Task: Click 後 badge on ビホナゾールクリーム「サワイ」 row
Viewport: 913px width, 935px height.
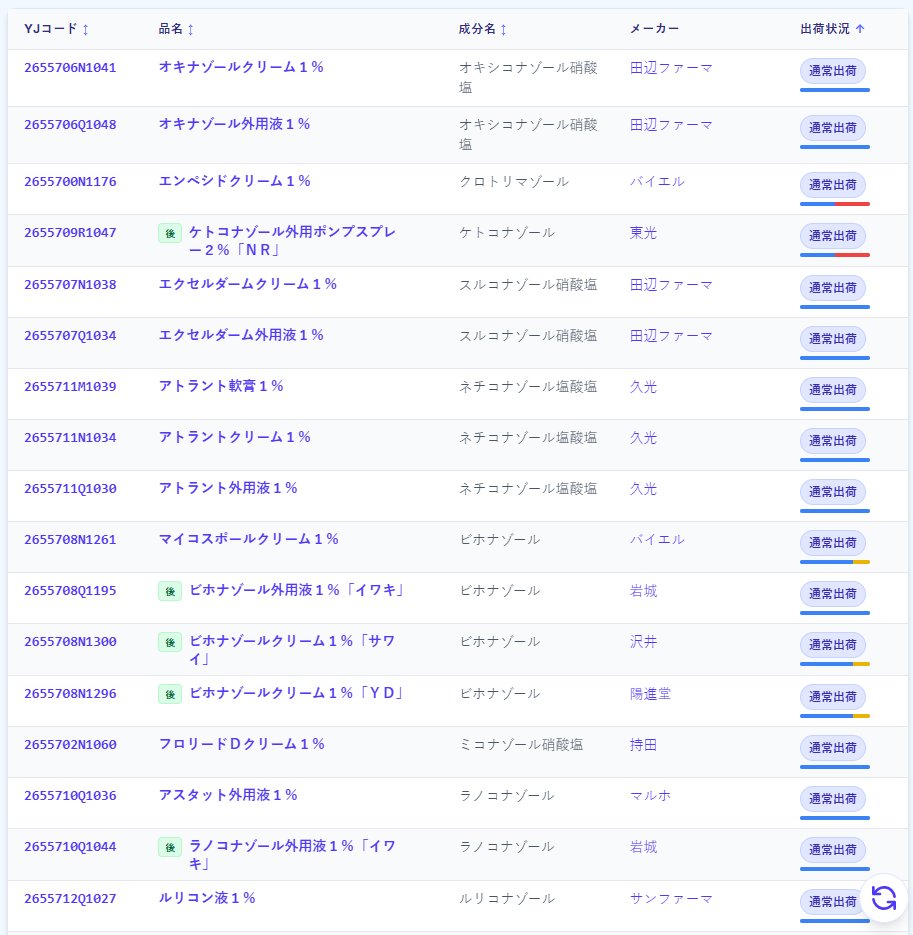Action: [170, 642]
